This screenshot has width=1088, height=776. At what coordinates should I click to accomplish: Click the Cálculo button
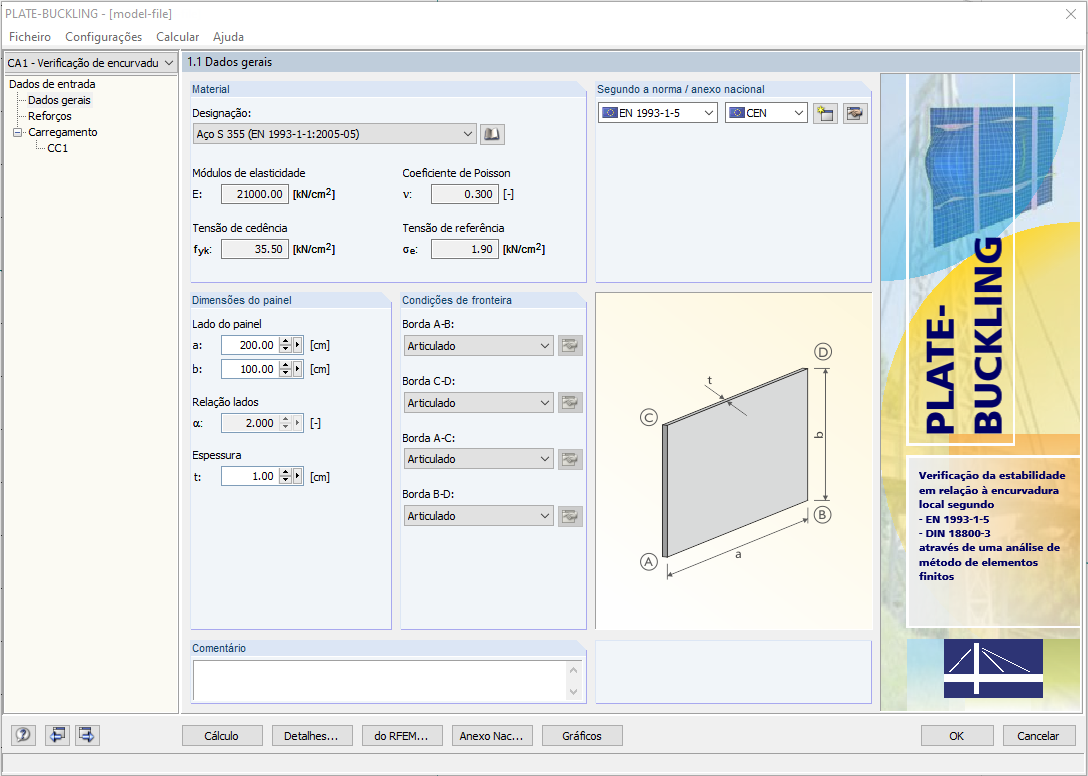[x=222, y=736]
